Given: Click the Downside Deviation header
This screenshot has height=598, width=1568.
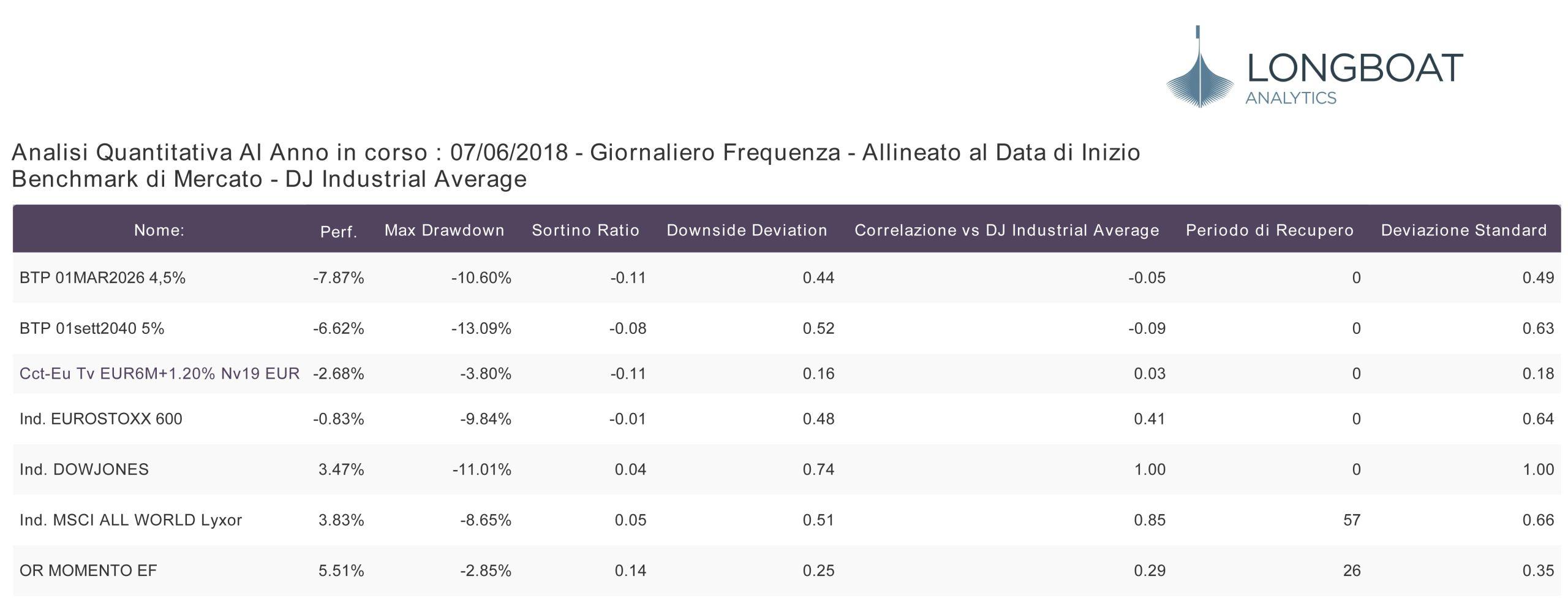Looking at the screenshot, I should pyautogui.click(x=747, y=230).
